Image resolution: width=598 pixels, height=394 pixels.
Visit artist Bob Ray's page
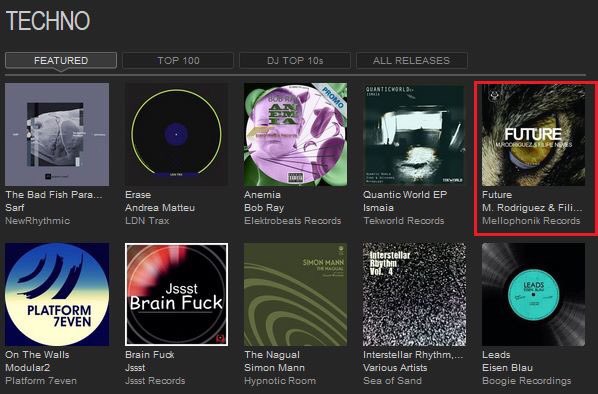(264, 207)
